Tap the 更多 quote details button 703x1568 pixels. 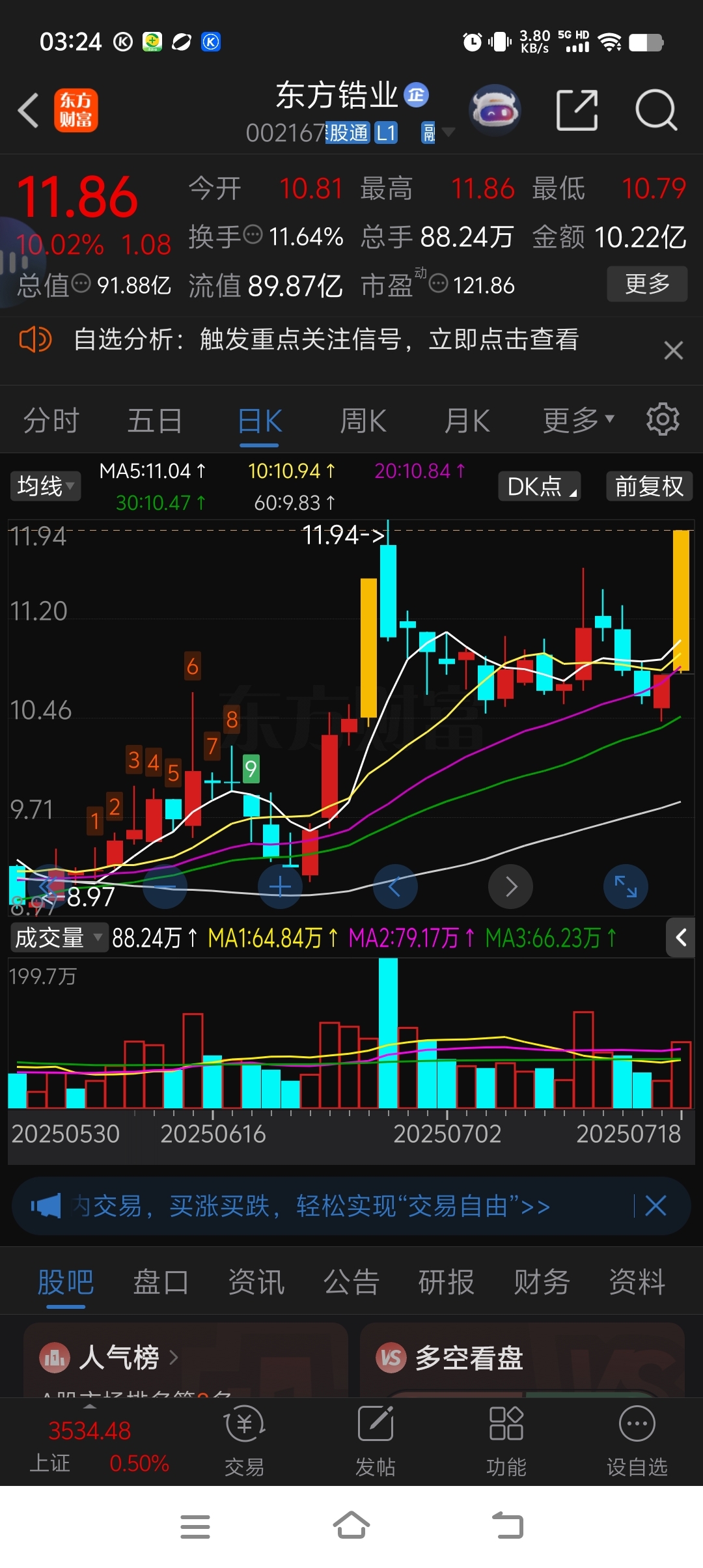click(647, 283)
